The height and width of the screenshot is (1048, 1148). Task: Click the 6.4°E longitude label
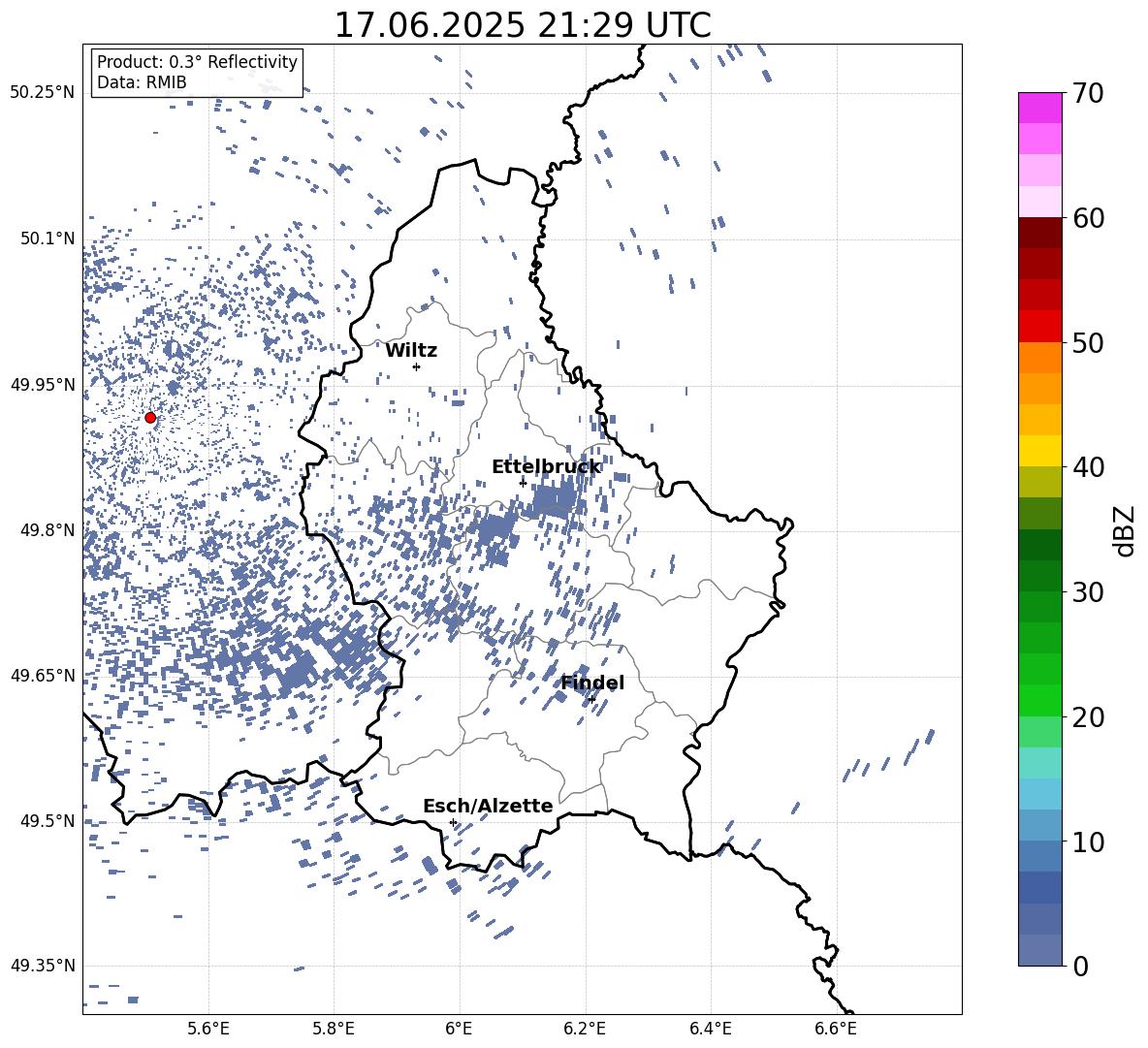coord(710,1029)
